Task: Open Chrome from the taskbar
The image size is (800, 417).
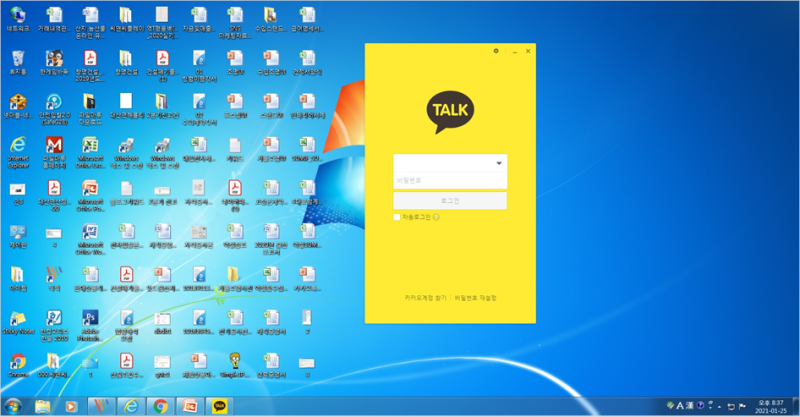Action: (x=161, y=406)
